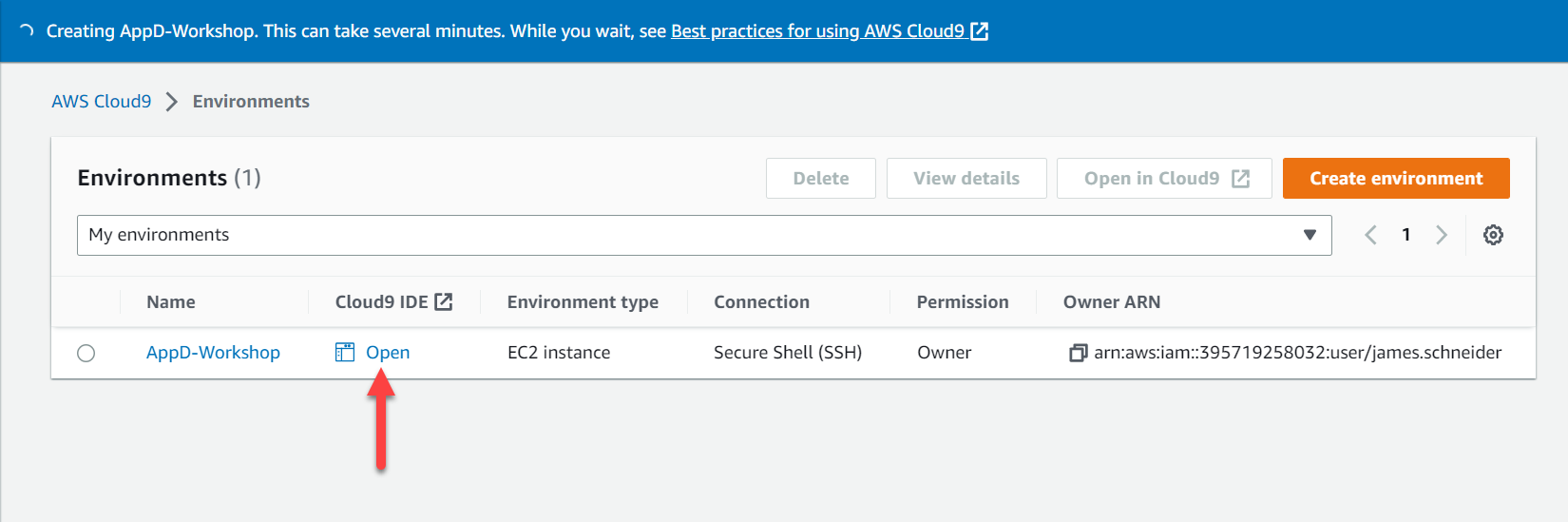This screenshot has height=522, width=1568.
Task: Click the Environments breadcrumb text
Action: click(251, 102)
